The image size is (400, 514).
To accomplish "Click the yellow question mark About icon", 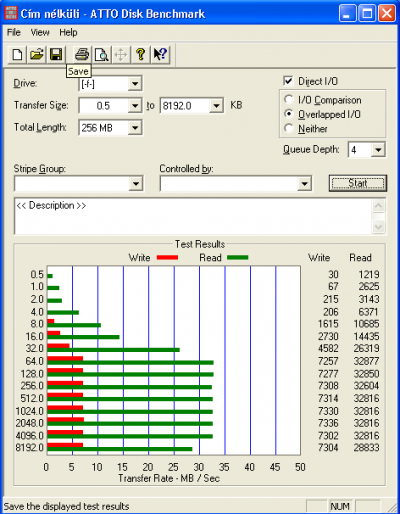I will (140, 54).
